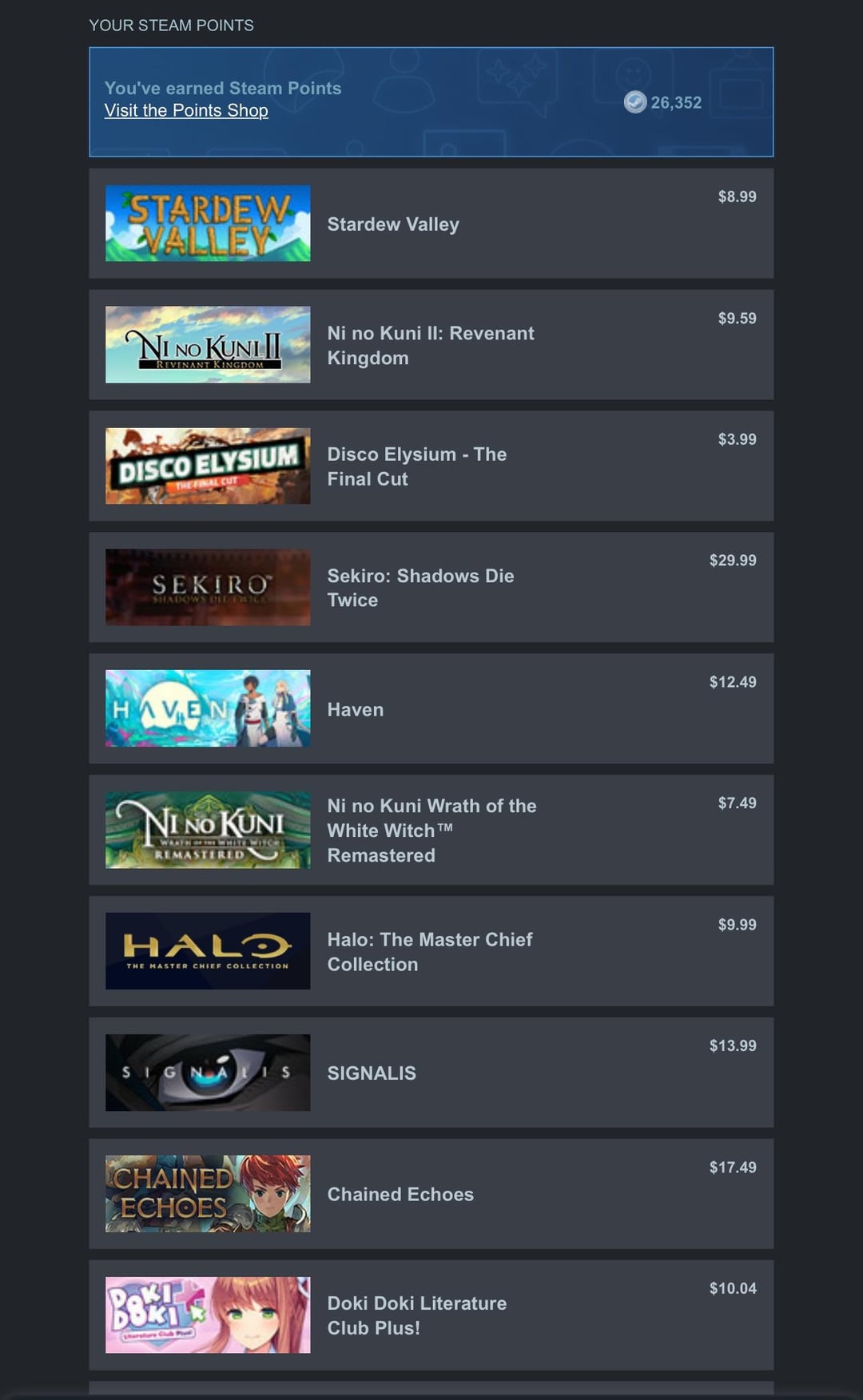Viewport: 863px width, 1400px height.
Task: Click the Doki Doki Literature Club thumbnail
Action: point(208,1315)
